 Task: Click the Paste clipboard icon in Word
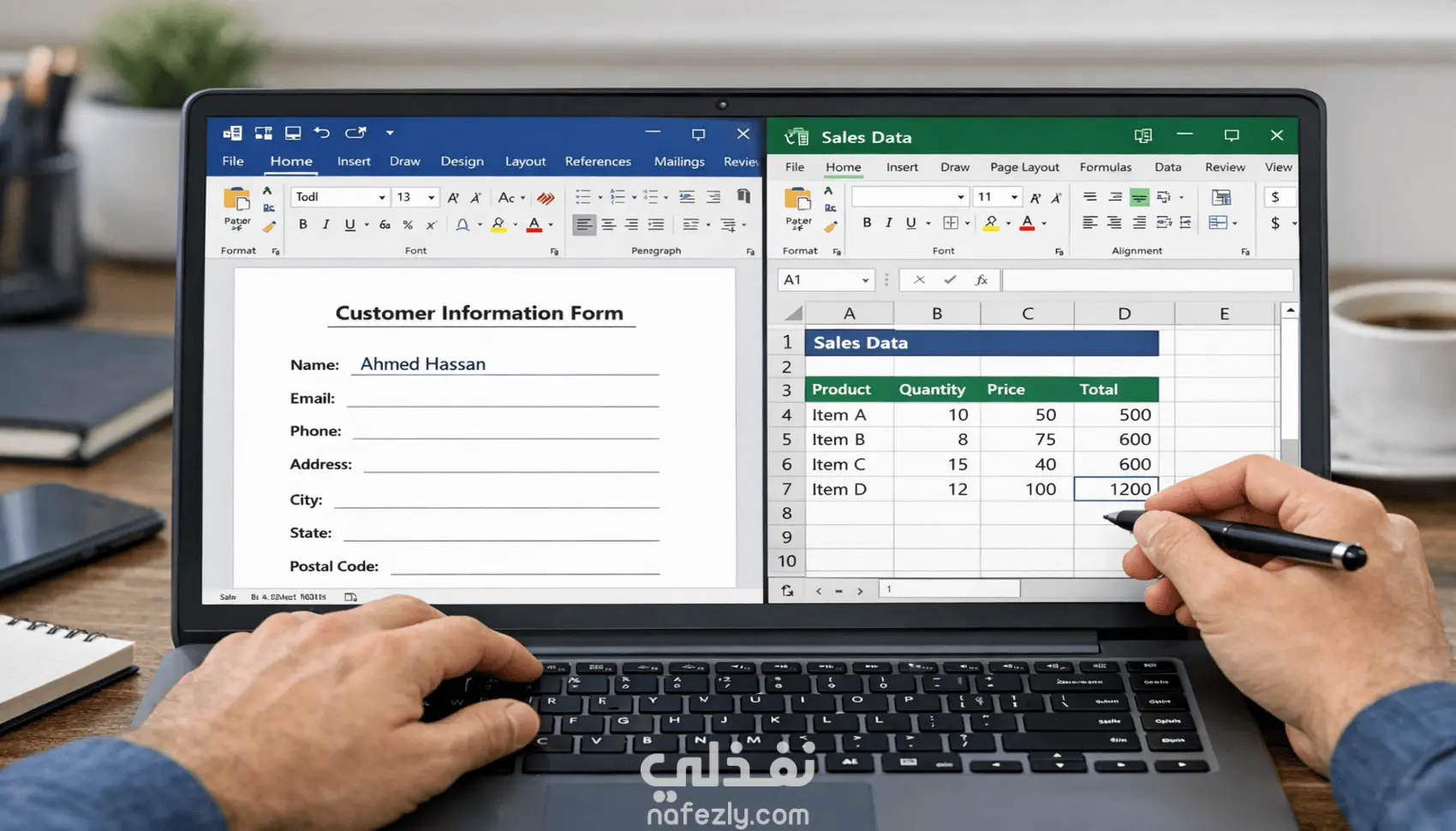[237, 200]
